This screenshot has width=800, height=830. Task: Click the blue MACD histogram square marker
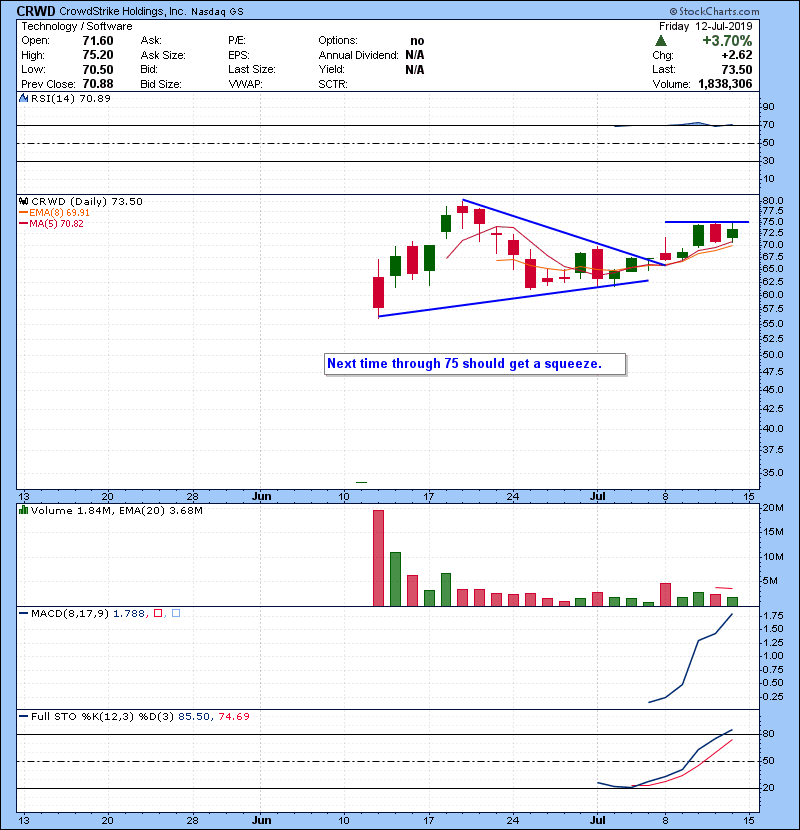tap(176, 613)
